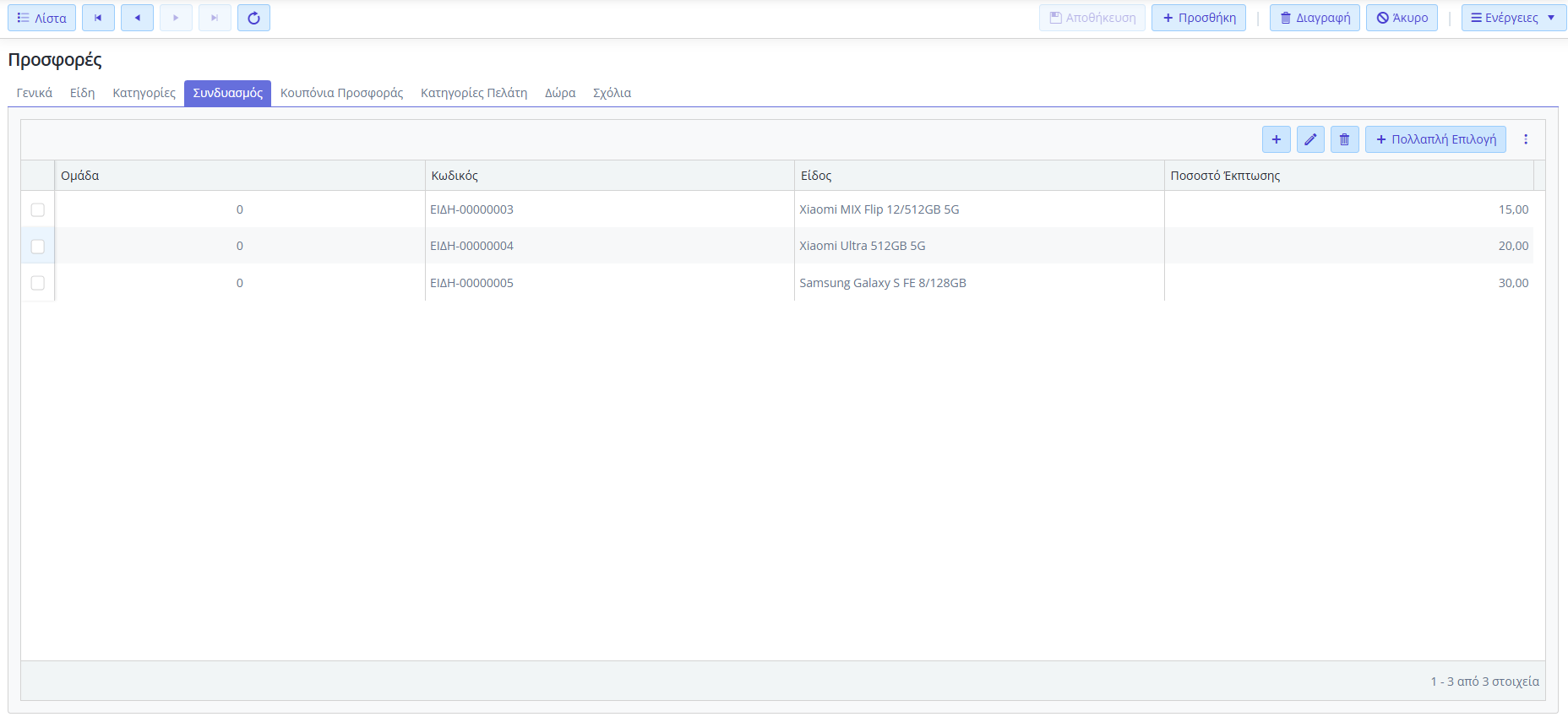Open the Λίστα list view

41,18
